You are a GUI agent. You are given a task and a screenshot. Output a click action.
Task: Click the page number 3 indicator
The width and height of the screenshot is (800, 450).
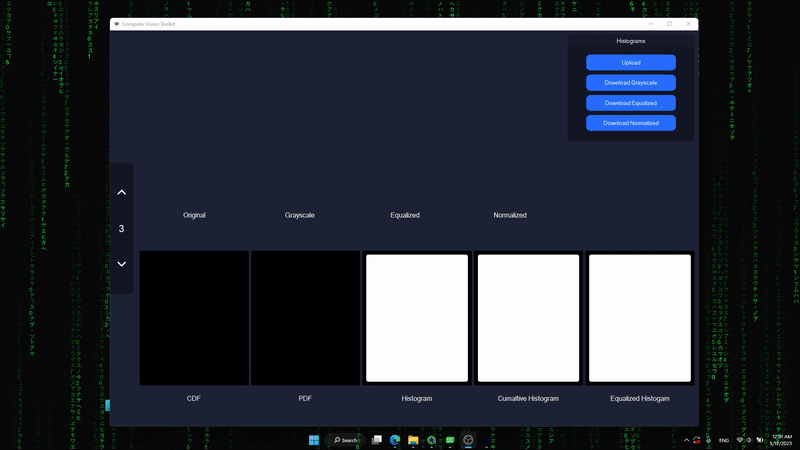121,229
